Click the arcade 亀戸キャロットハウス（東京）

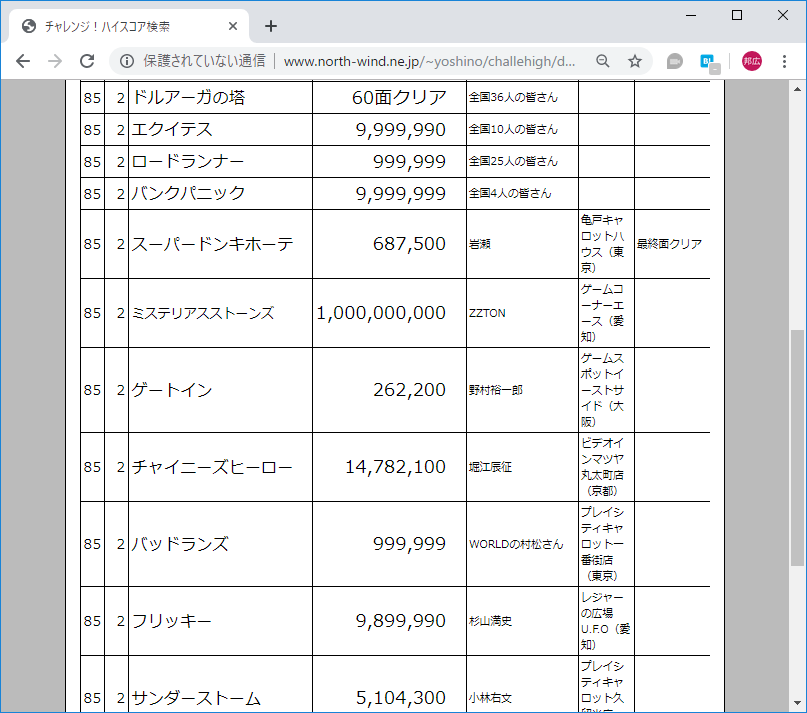tap(603, 244)
